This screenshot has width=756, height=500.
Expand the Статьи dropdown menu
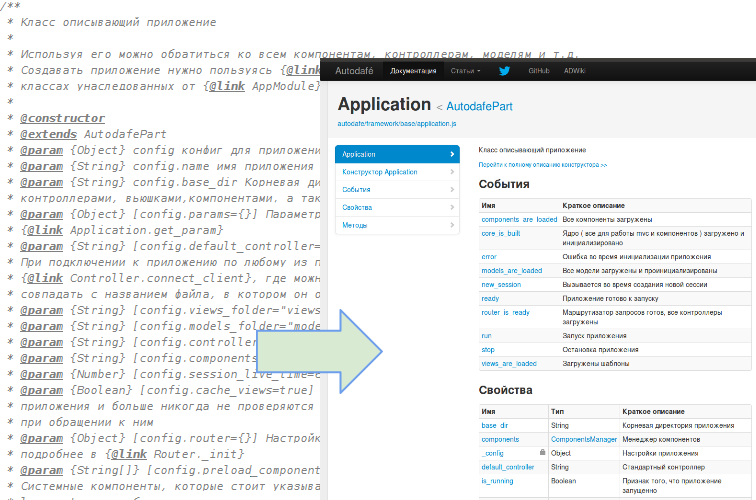tap(465, 71)
